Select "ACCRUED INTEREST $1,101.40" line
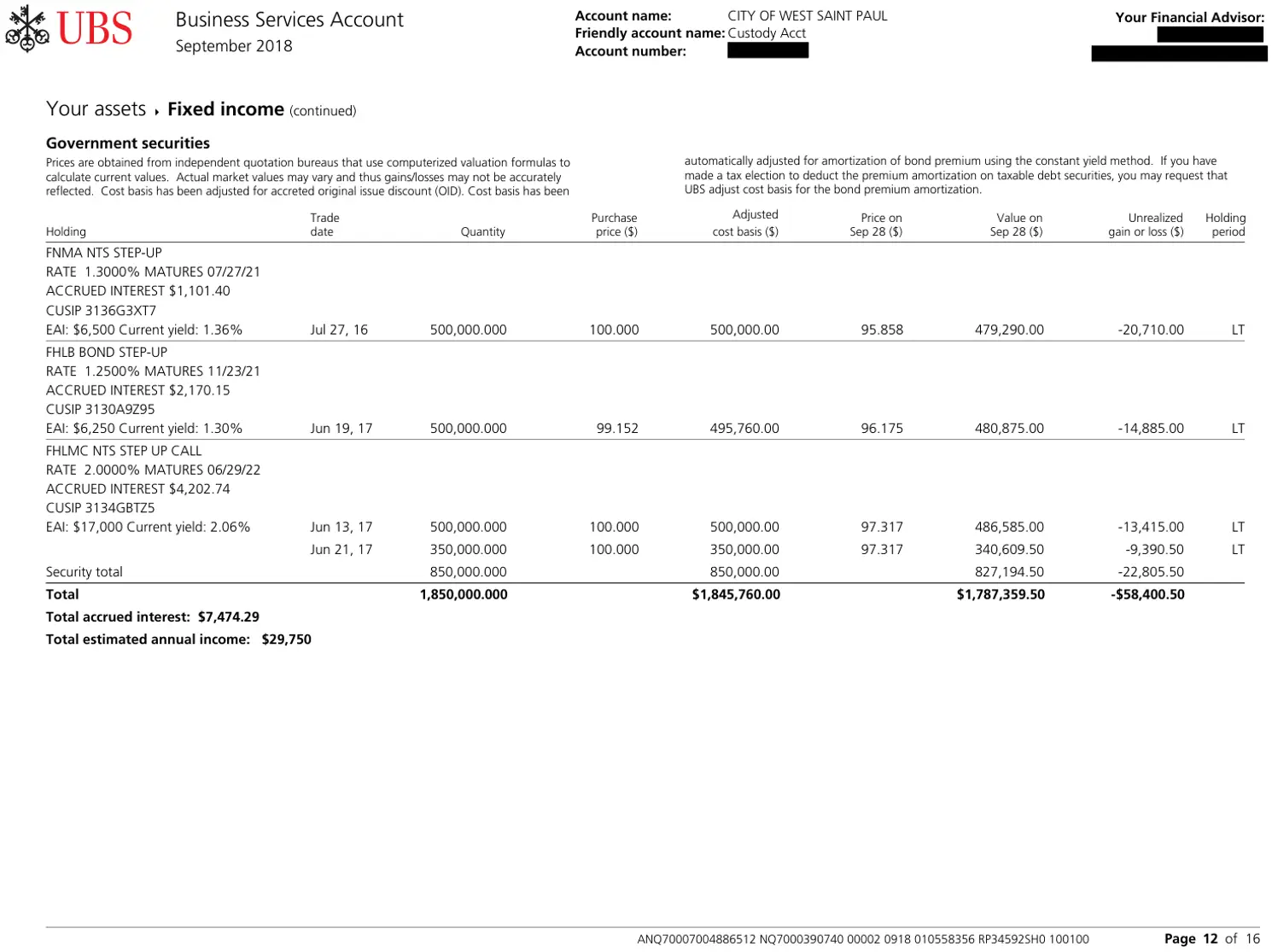This screenshot has width=1272, height=952. coord(138,291)
